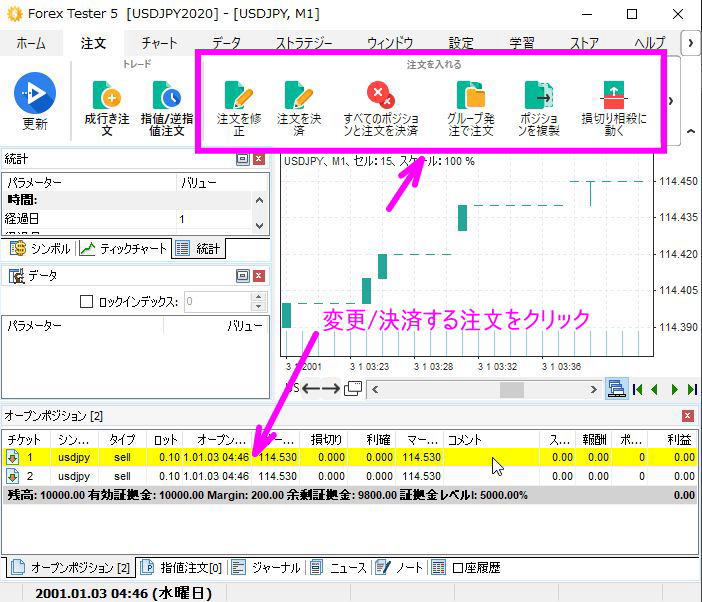Click the chart window copy icon
The image size is (702, 602).
click(353, 388)
